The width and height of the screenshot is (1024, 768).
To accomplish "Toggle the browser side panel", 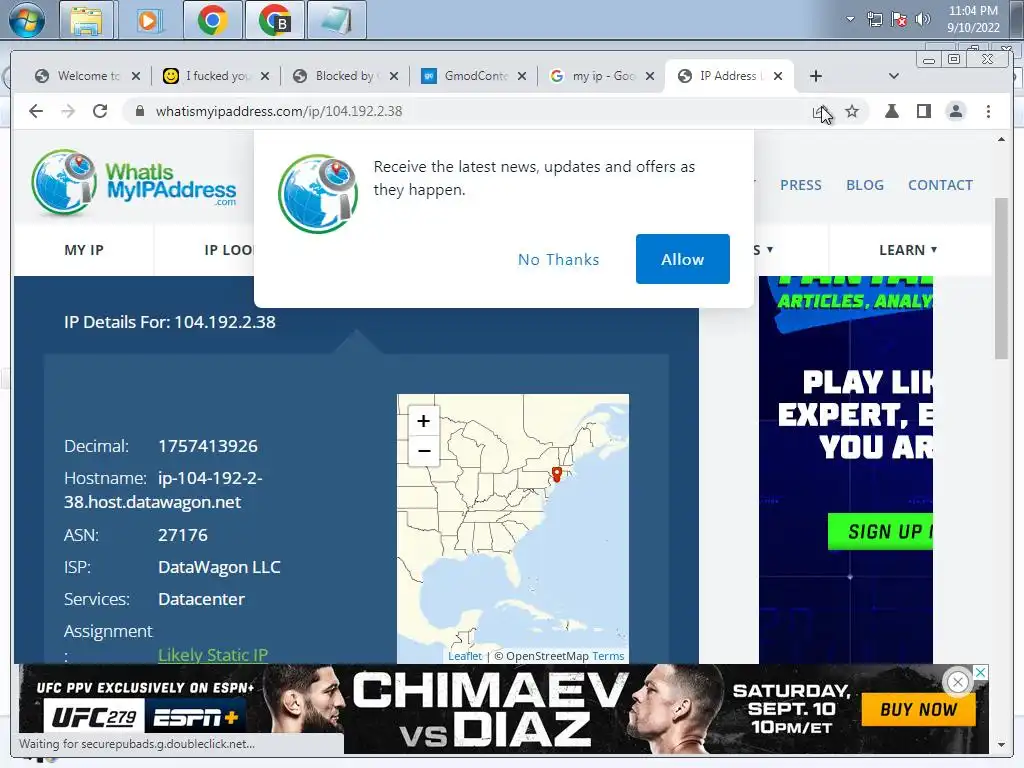I will [x=923, y=111].
